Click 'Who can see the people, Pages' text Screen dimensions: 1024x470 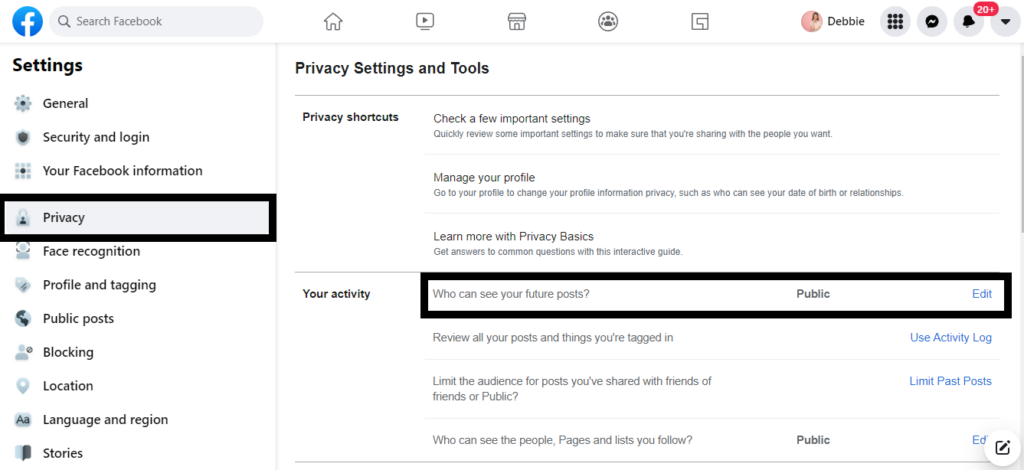click(x=562, y=440)
